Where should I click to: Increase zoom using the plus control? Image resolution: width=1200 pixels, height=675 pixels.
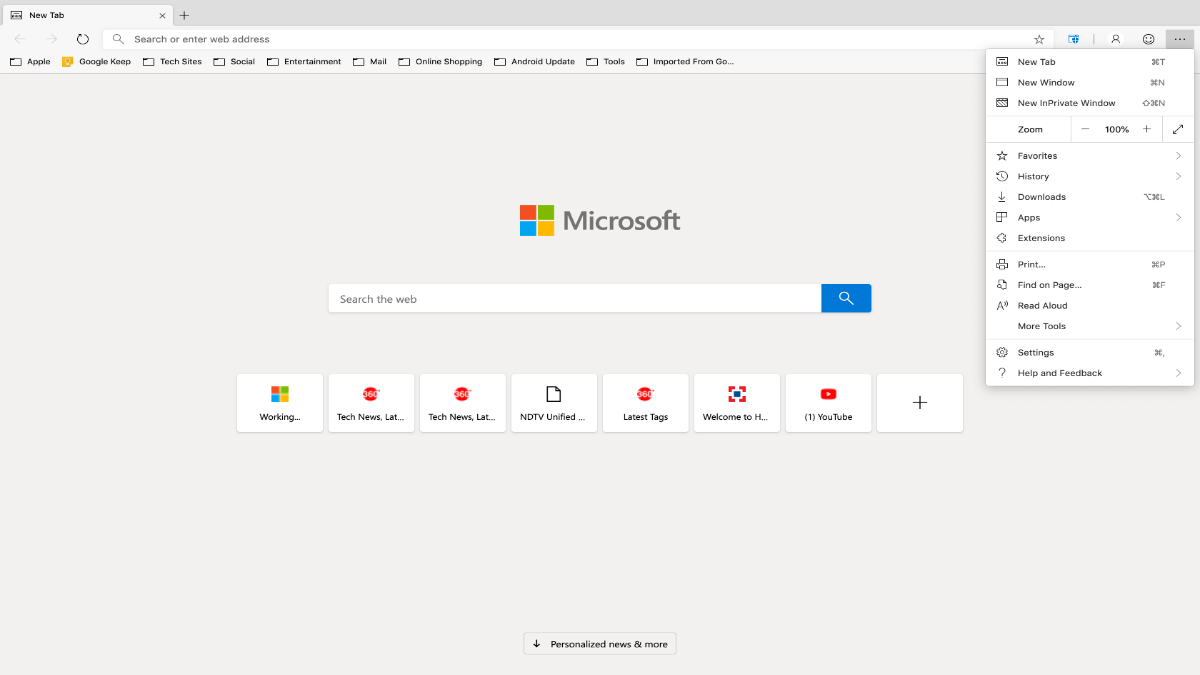click(x=1146, y=128)
